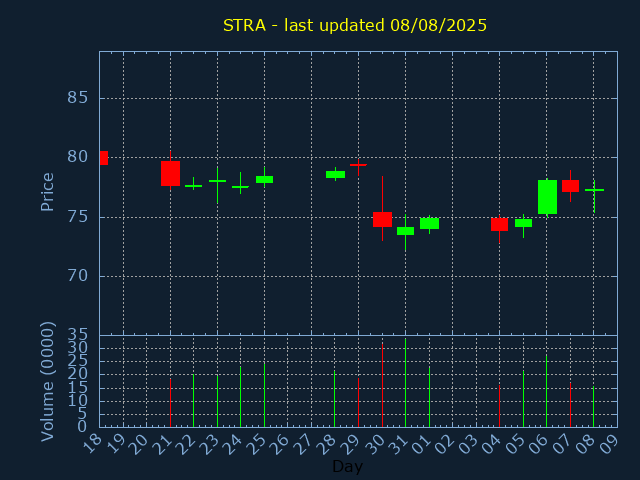Click the green candlestick on day 01

click(429, 223)
